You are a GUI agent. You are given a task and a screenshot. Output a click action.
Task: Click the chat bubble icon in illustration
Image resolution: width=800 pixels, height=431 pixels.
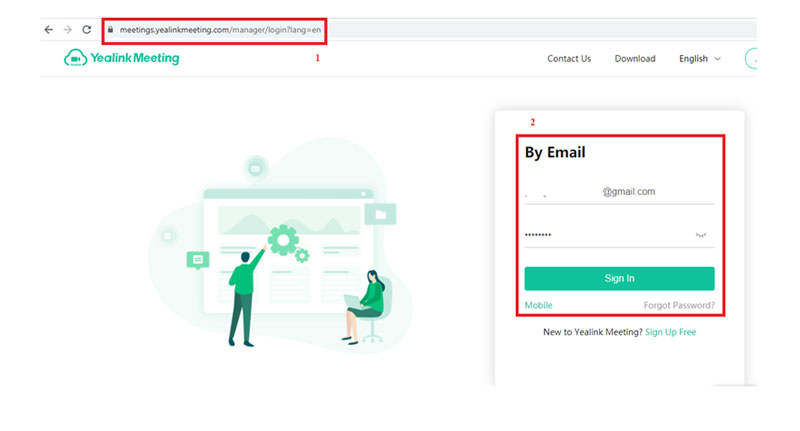[198, 260]
